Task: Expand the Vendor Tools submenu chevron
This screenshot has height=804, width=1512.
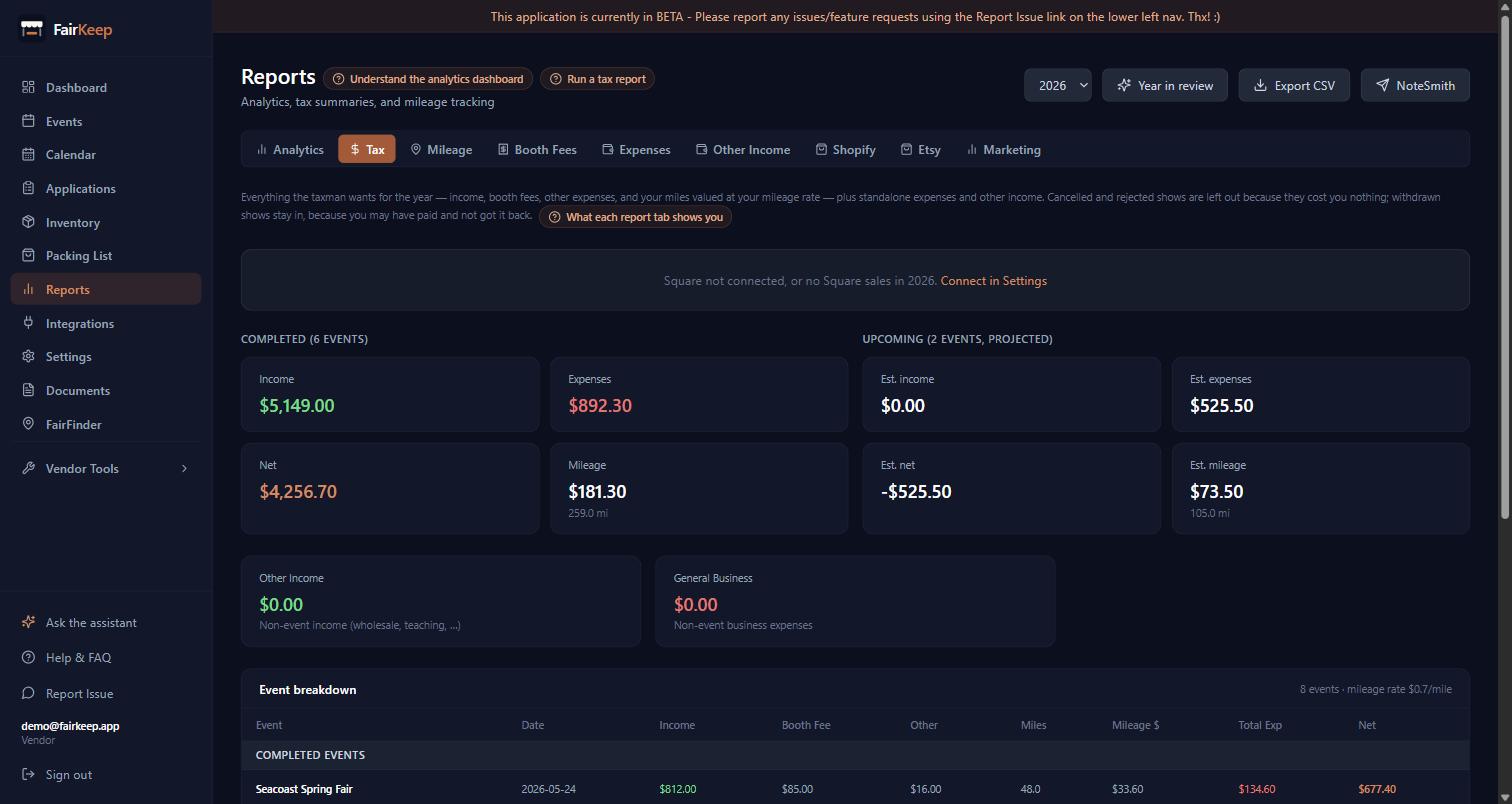Action: coord(184,468)
